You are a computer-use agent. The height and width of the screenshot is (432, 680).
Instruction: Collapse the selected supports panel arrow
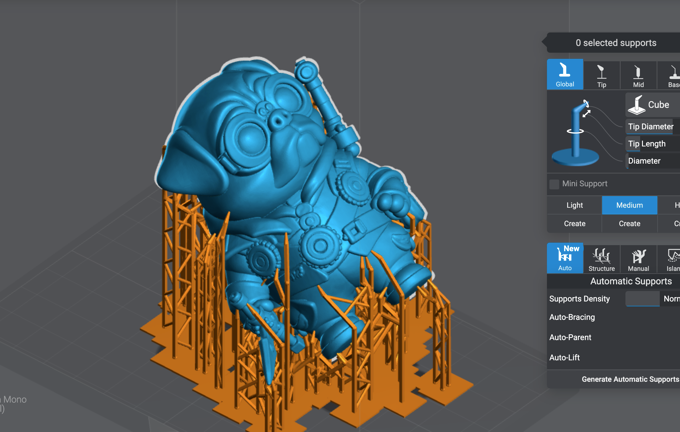[544, 42]
